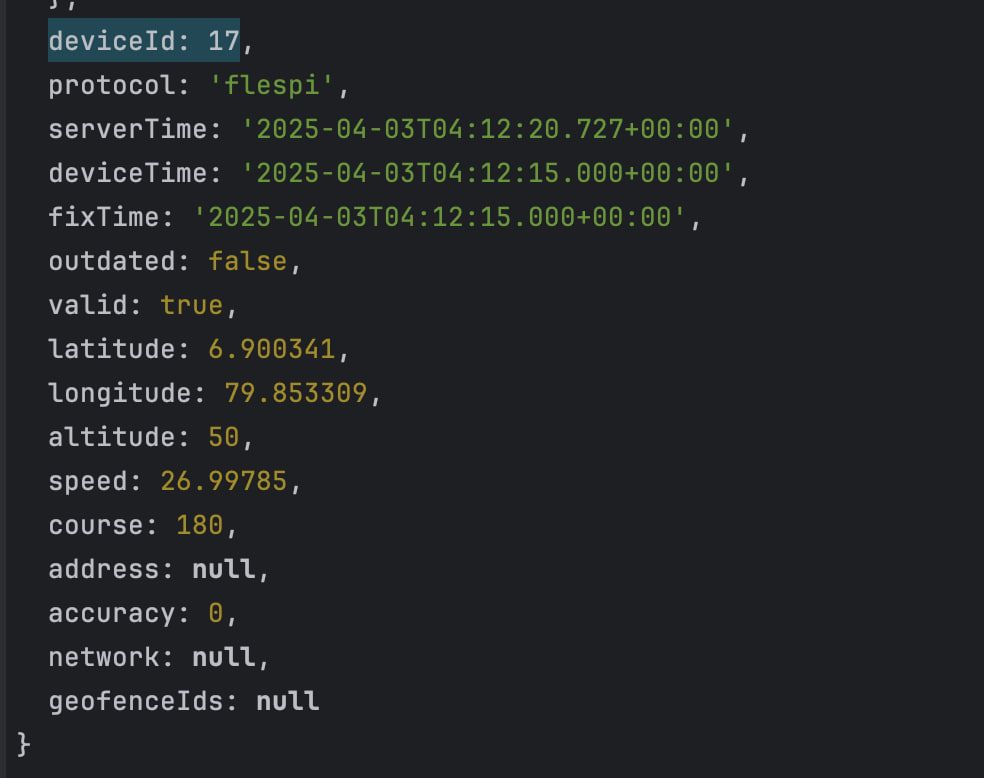Click the null value after network
Screen dimensions: 984x778
coord(224,657)
